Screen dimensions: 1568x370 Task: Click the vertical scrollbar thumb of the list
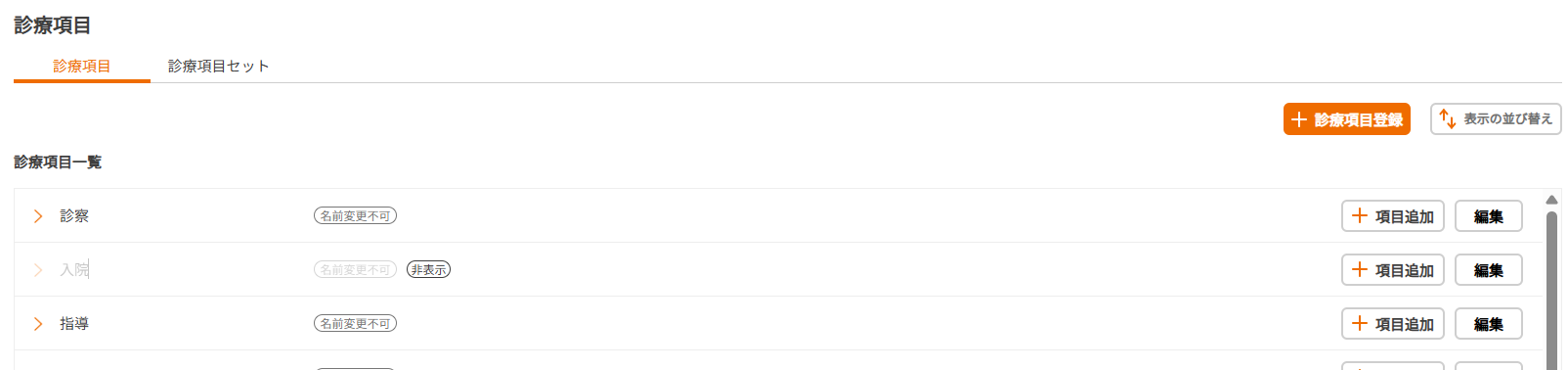(1551, 290)
